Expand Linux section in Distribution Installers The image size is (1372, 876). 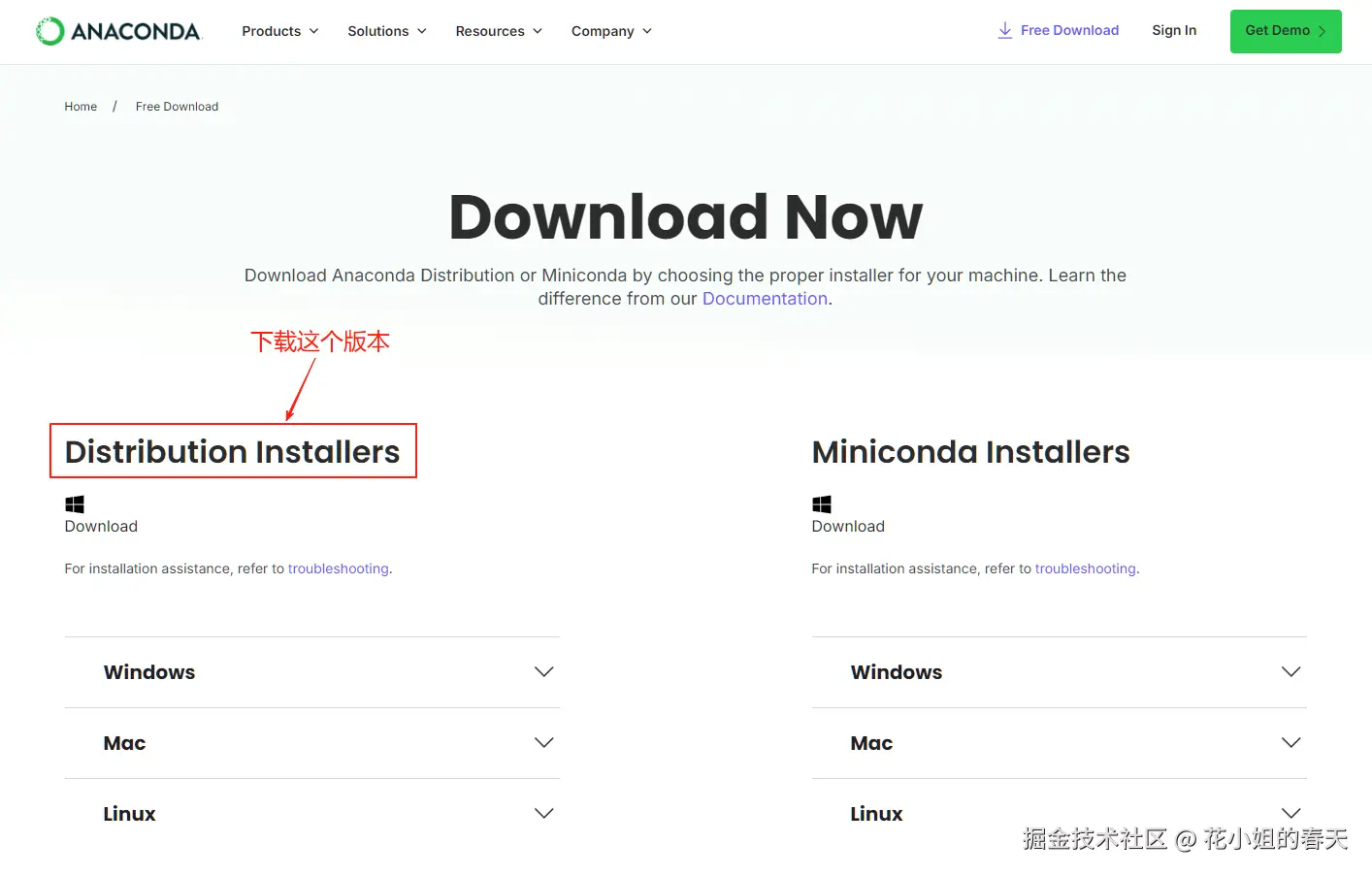tap(312, 814)
